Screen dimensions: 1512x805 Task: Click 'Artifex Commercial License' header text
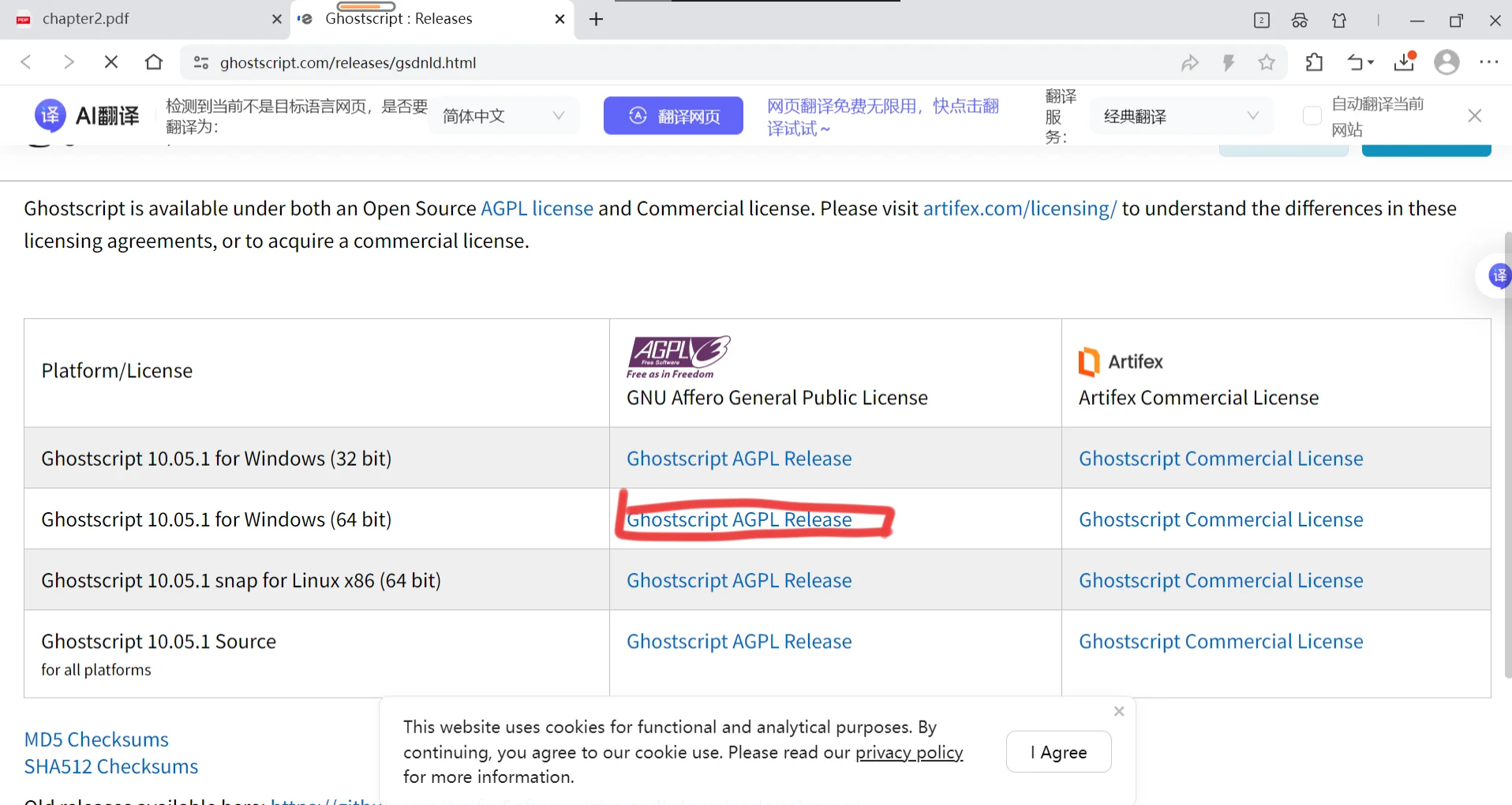click(1198, 398)
